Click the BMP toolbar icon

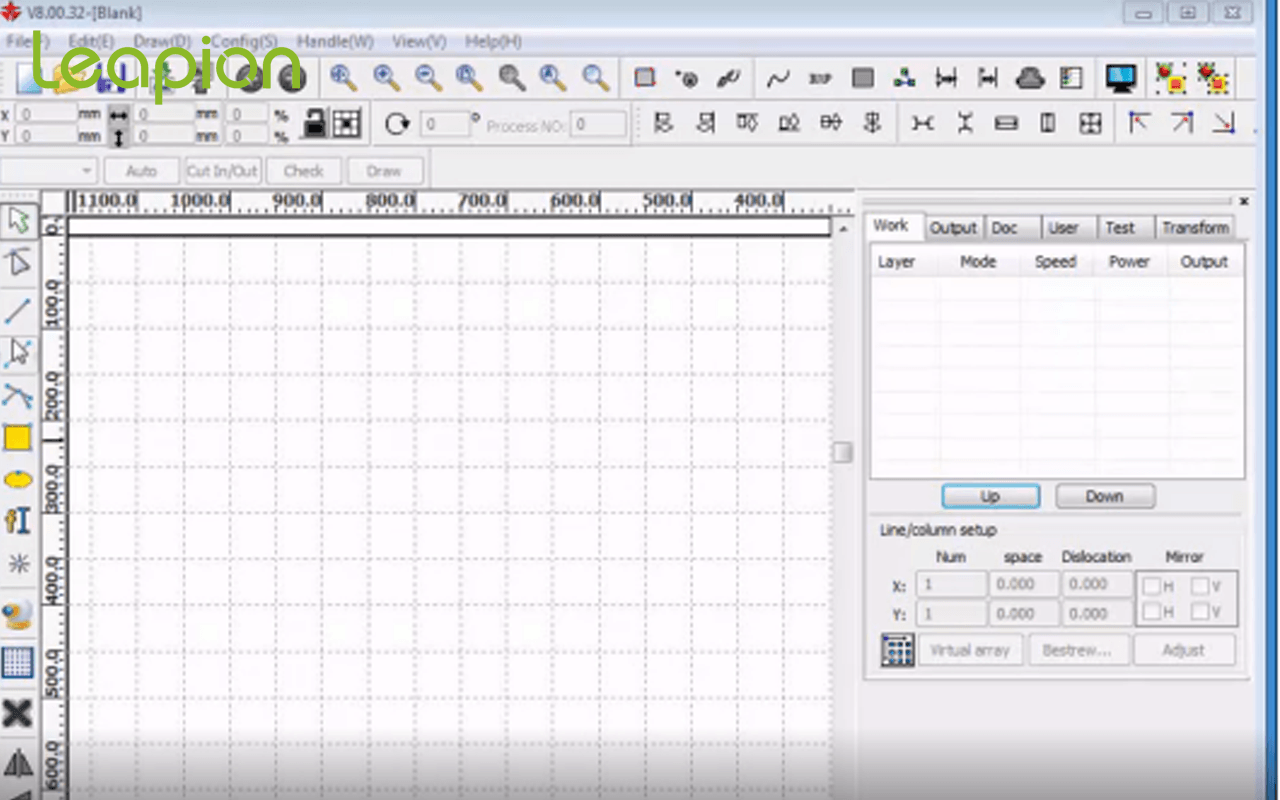click(x=820, y=78)
